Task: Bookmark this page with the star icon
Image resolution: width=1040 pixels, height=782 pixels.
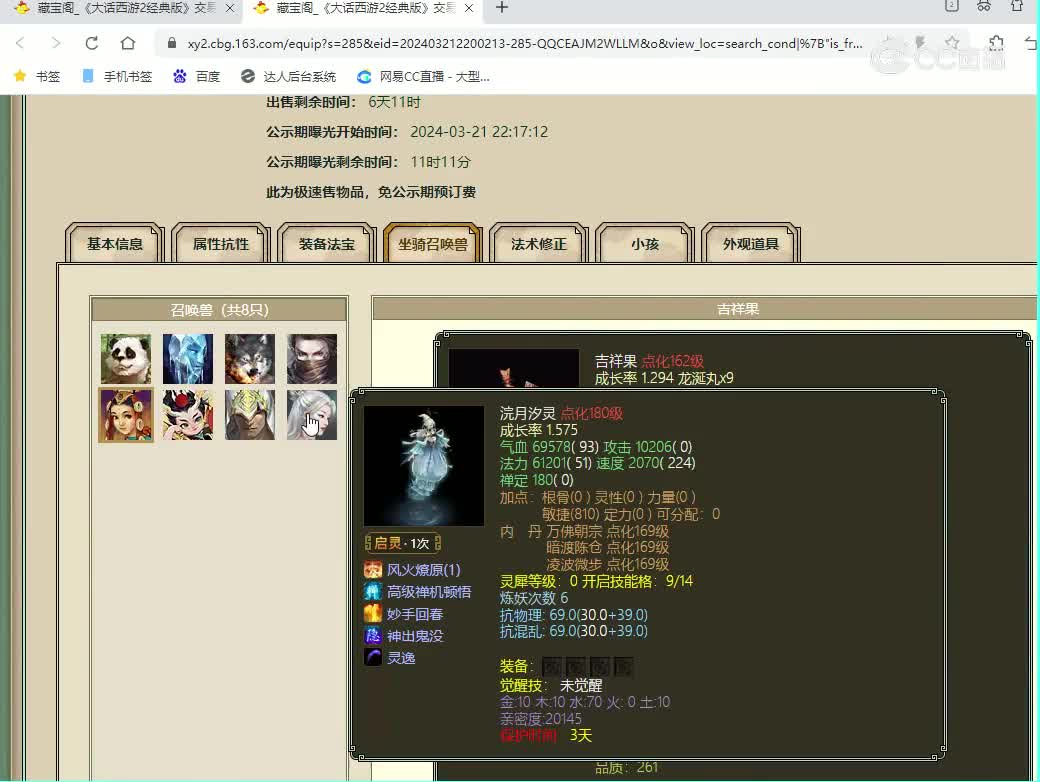Action: (x=952, y=43)
